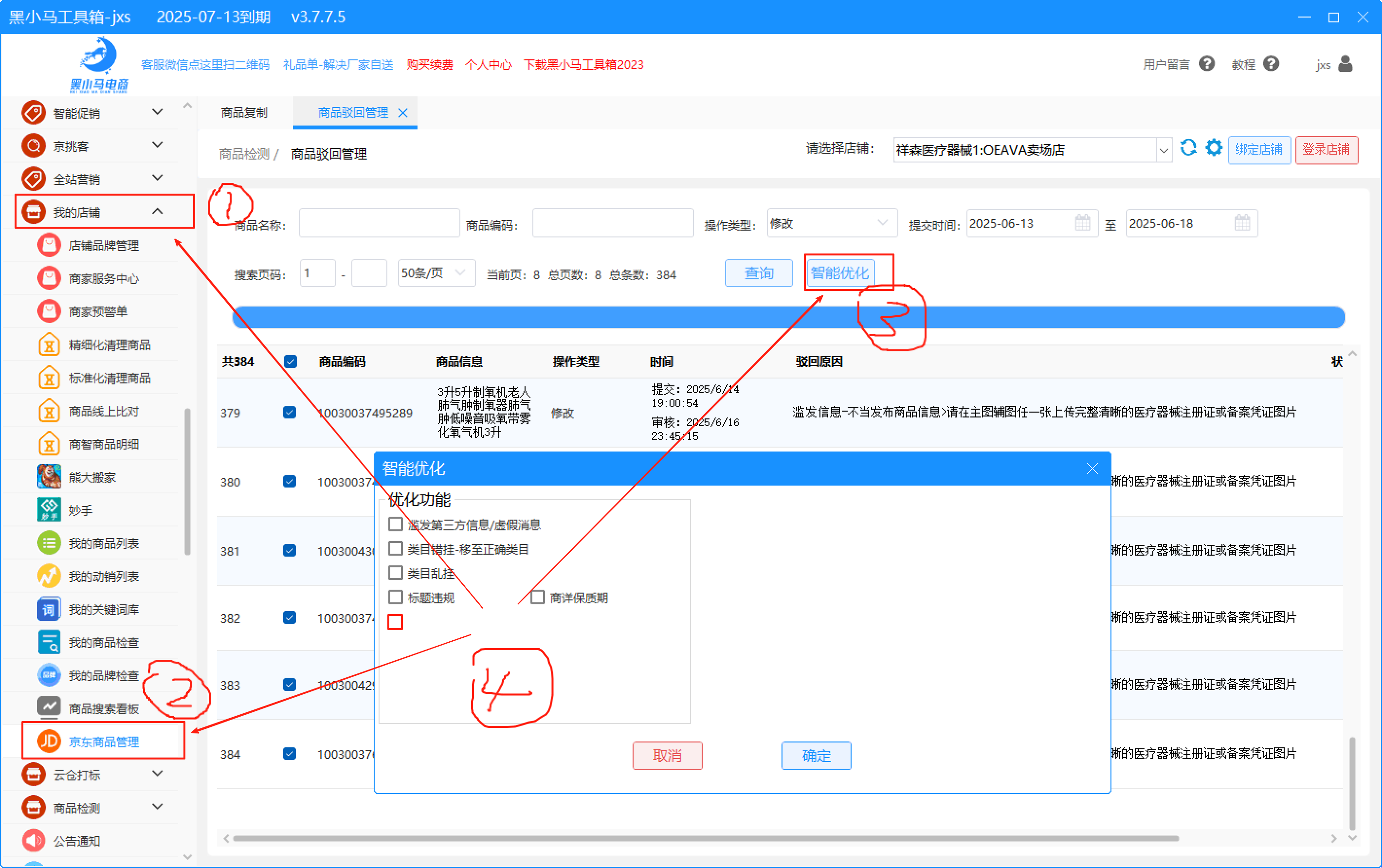Check 滥发第三方信息/虚假消息 option
The width and height of the screenshot is (1382, 868).
coord(395,524)
